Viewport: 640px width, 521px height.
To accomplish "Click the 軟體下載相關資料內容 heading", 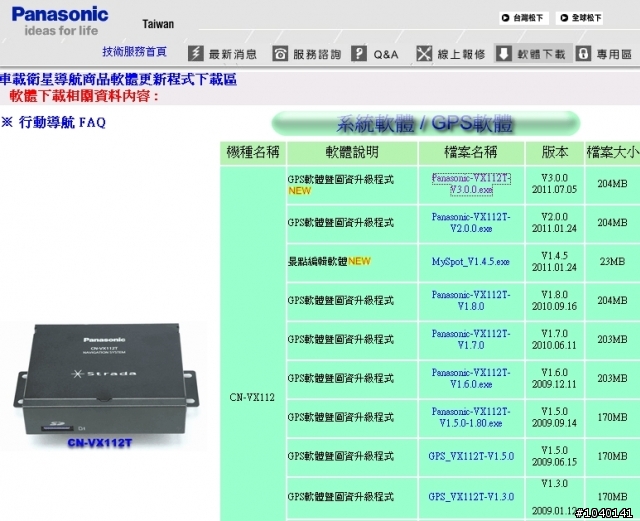I will pos(84,96).
